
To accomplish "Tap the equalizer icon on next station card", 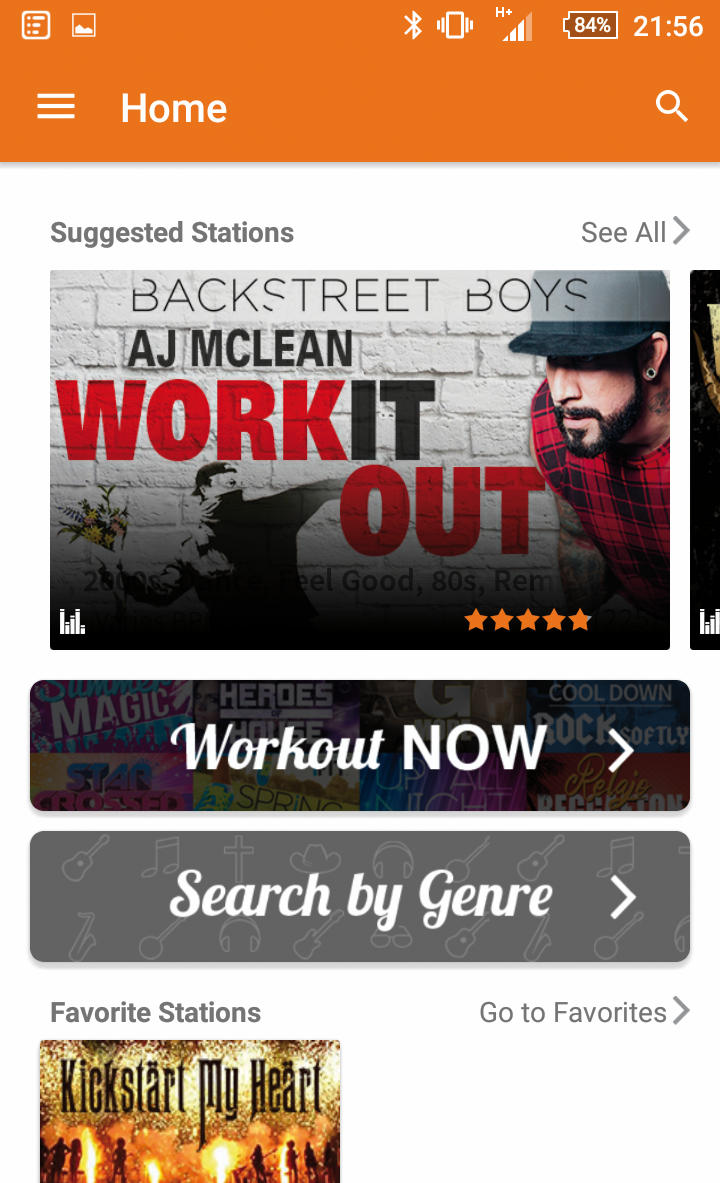I will point(709,622).
